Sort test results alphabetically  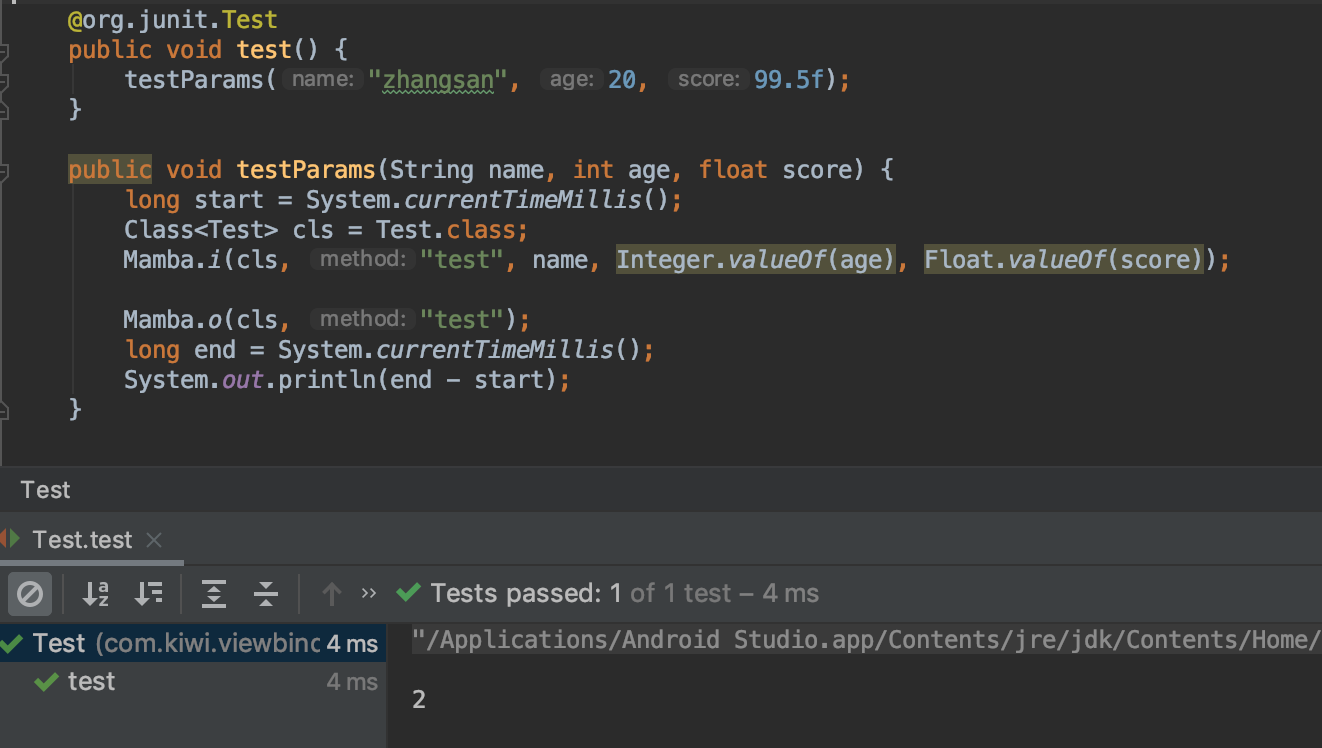[x=96, y=594]
